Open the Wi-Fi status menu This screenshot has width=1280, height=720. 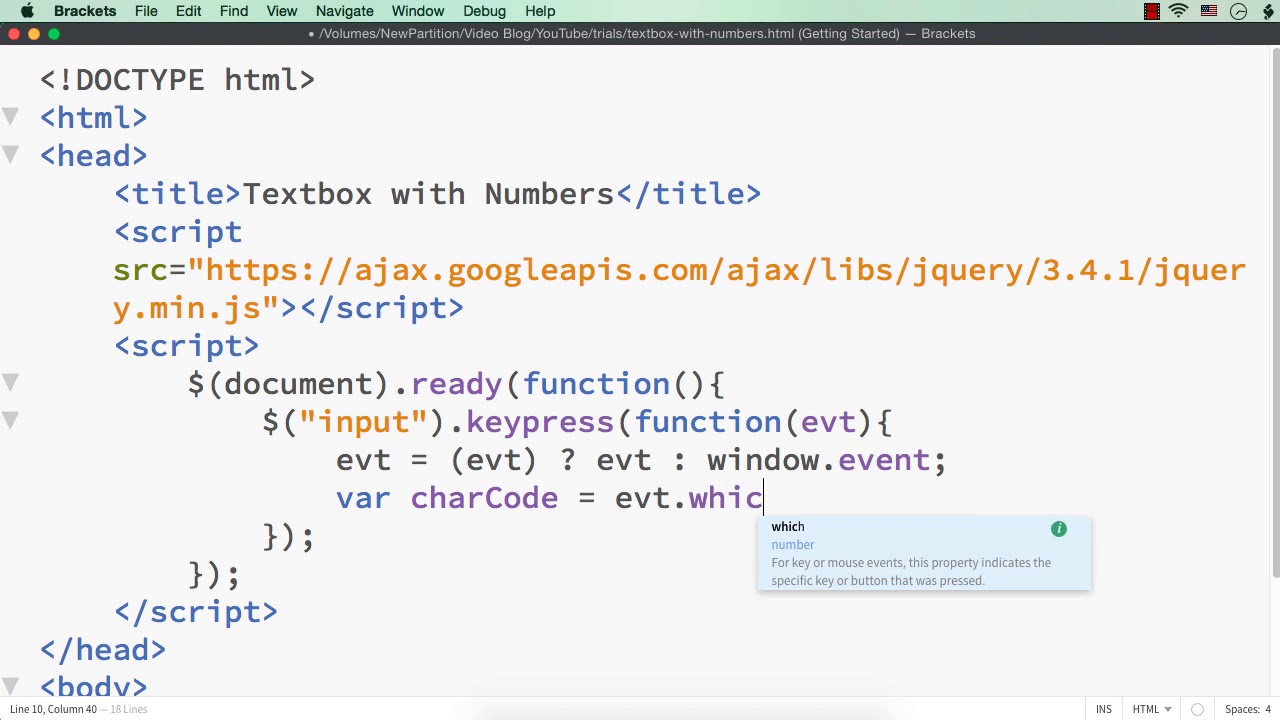click(1179, 11)
